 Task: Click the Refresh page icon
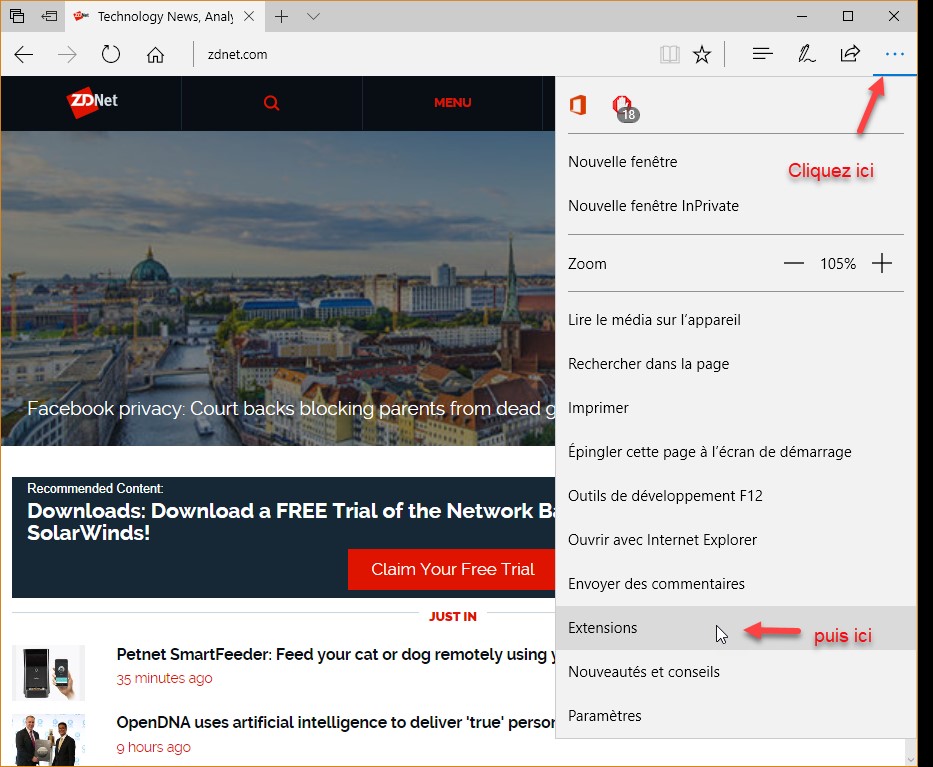pyautogui.click(x=111, y=55)
